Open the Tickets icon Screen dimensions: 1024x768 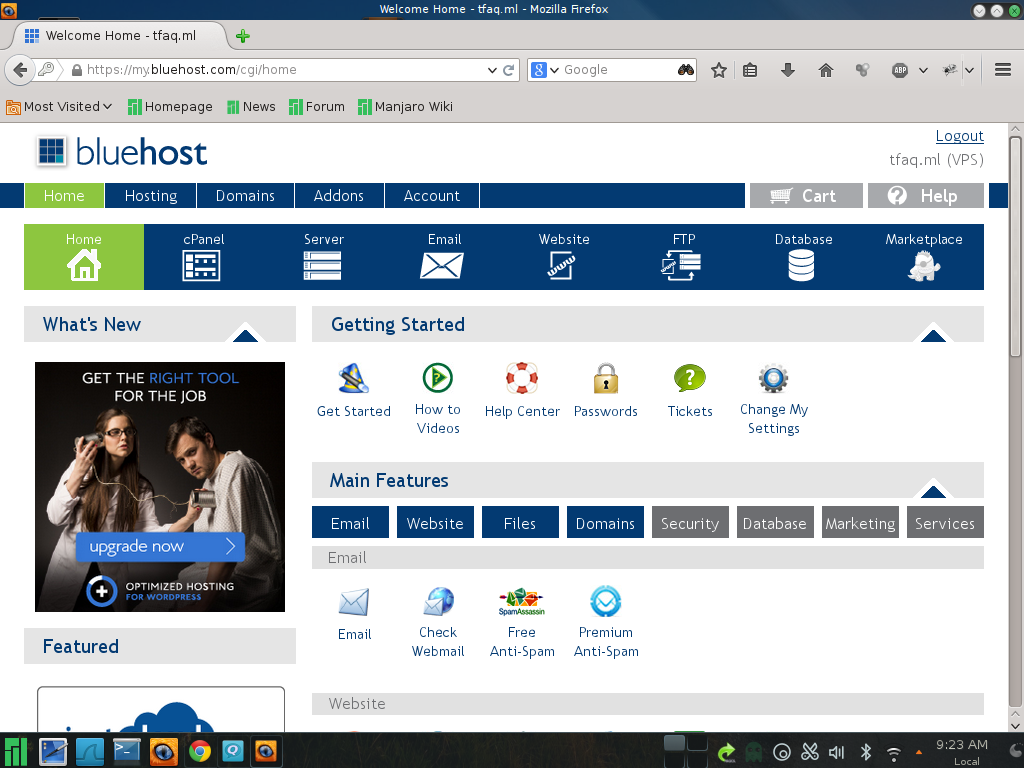tap(690, 380)
